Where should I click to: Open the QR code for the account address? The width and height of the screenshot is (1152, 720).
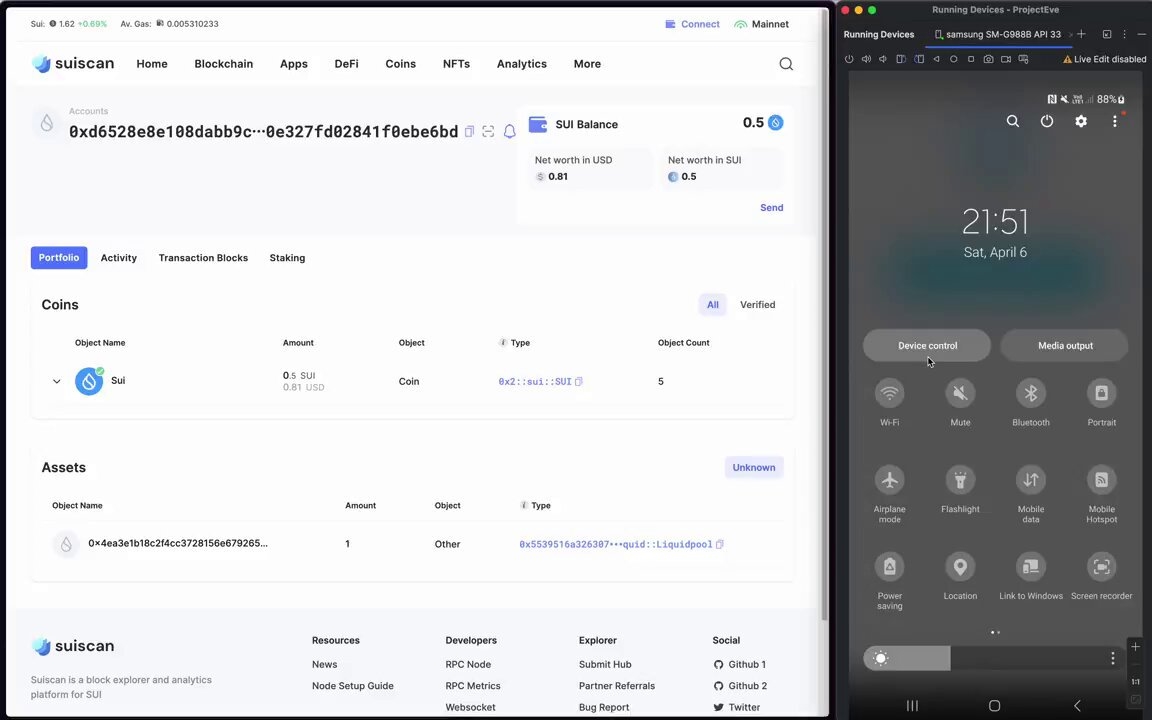point(488,131)
